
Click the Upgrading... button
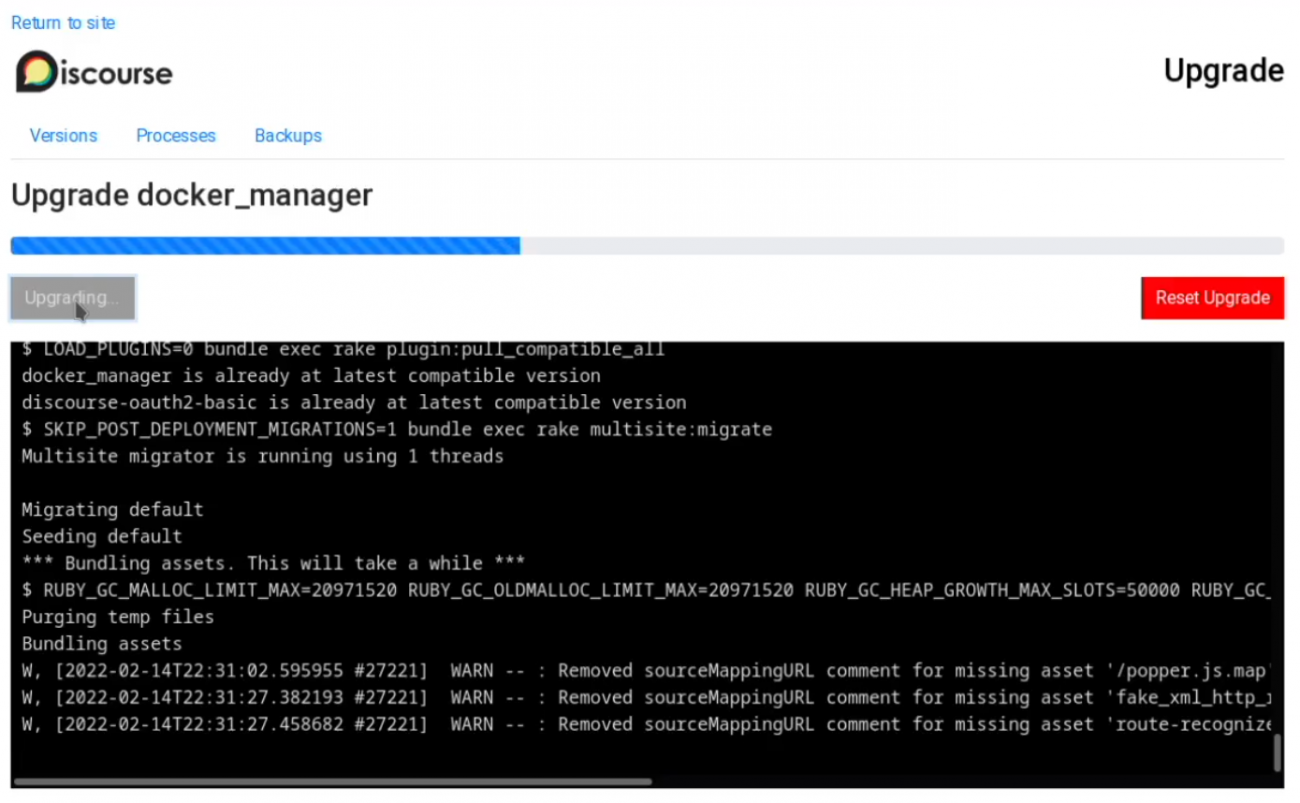(x=72, y=298)
